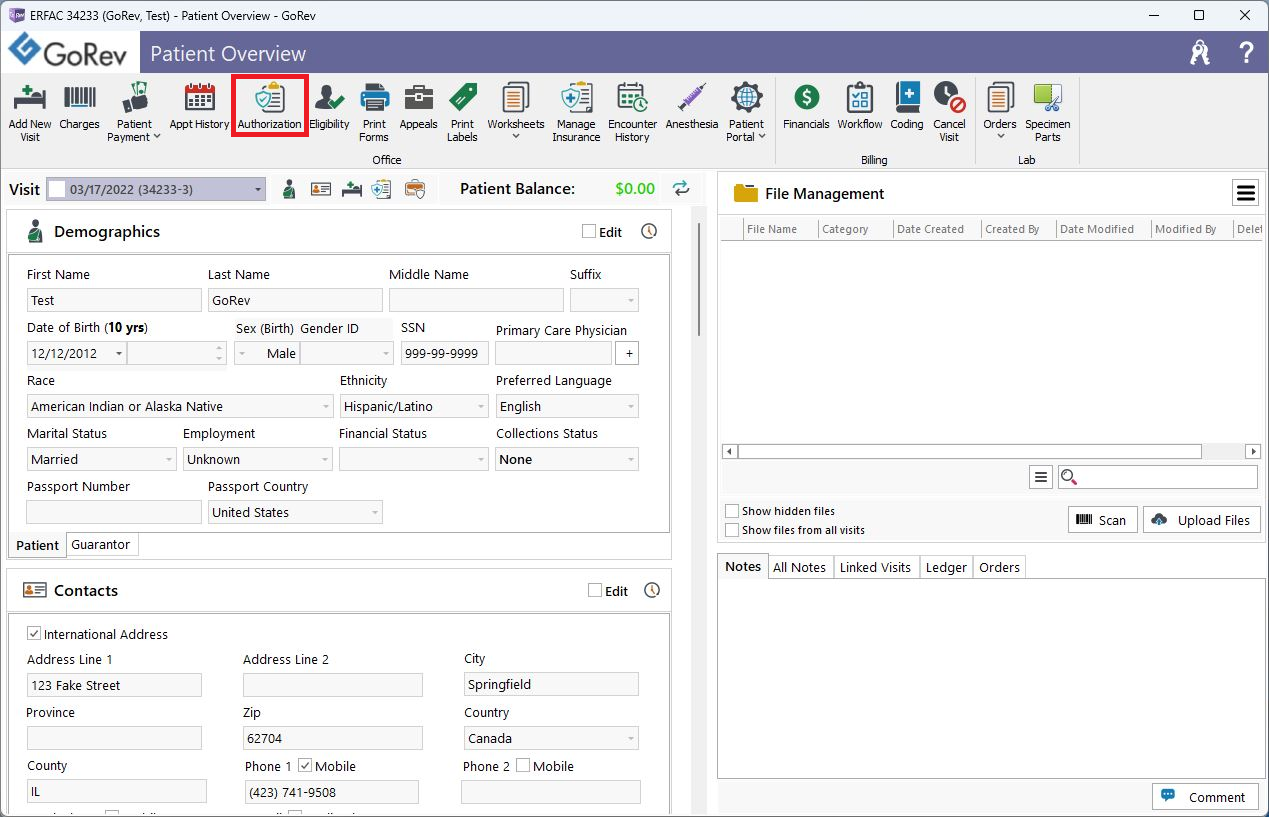Open the Coding tool
The height and width of the screenshot is (817, 1269).
pos(907,107)
